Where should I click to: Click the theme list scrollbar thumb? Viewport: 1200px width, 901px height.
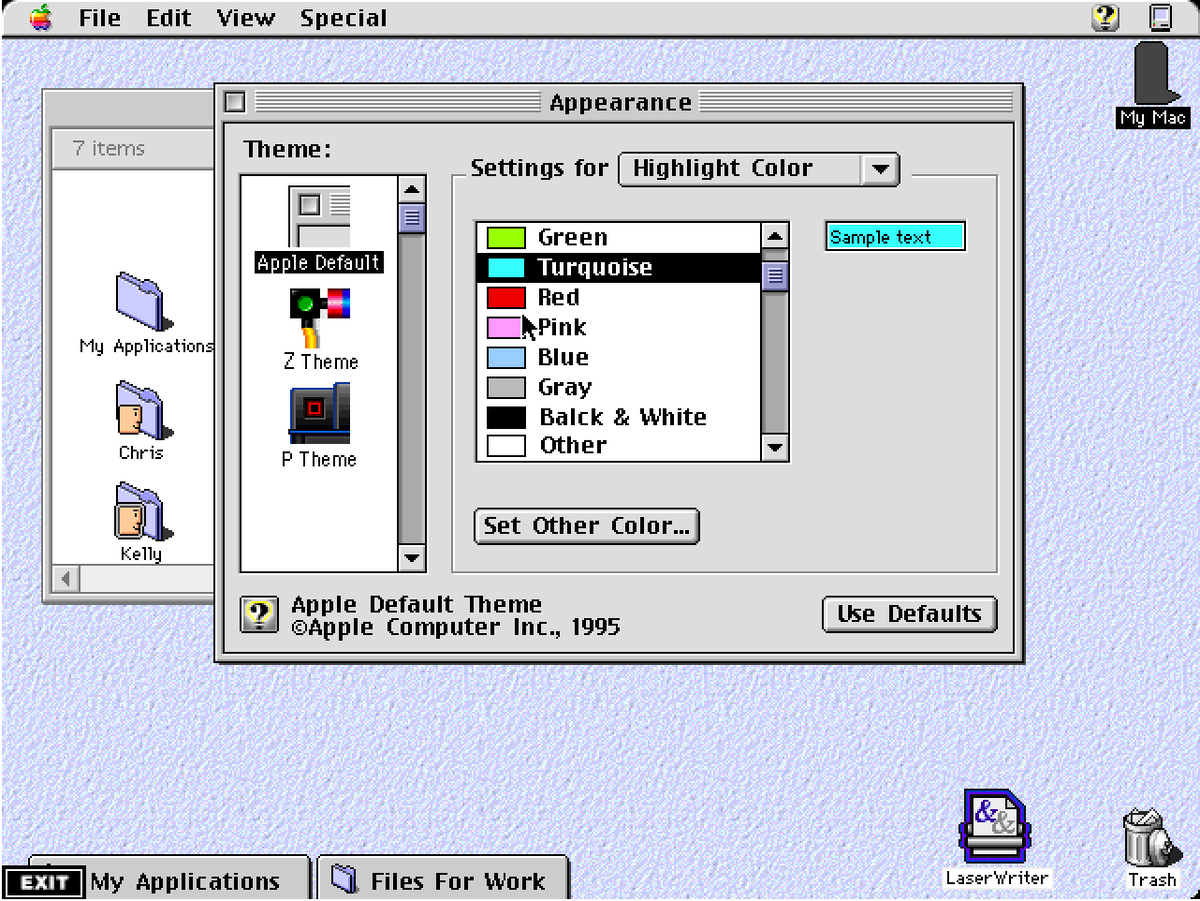coord(412,218)
